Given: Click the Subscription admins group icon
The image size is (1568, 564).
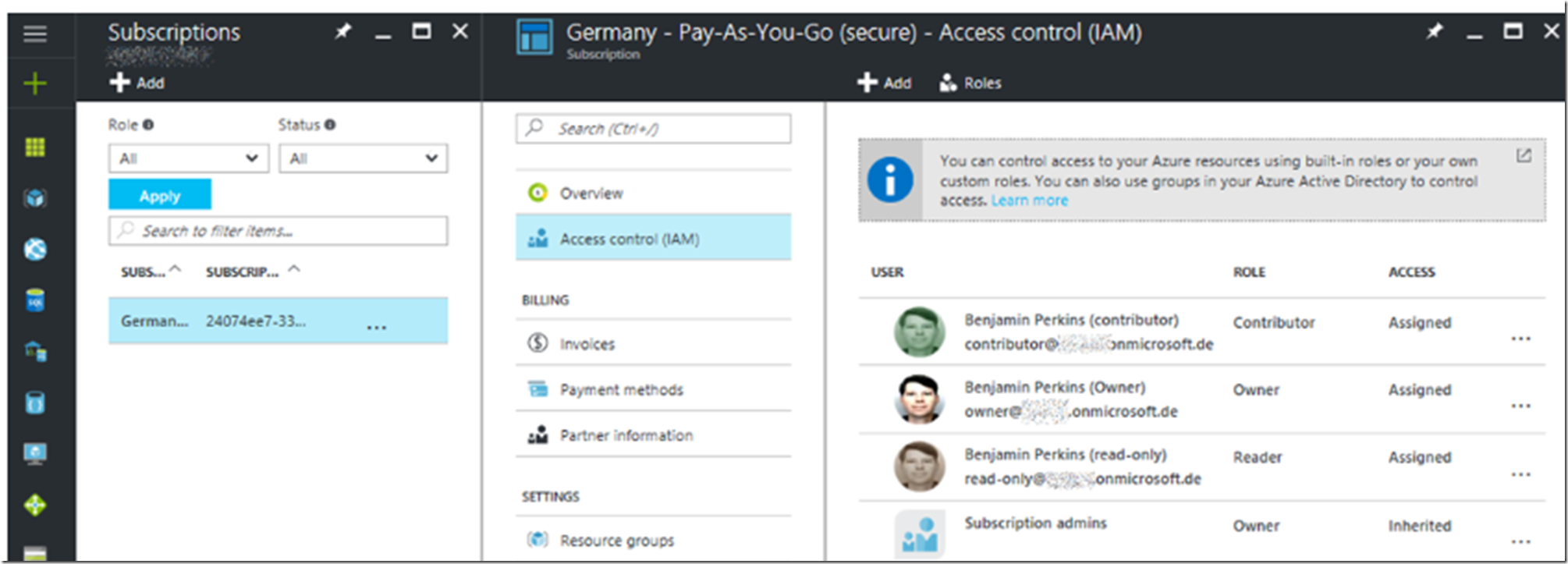Looking at the screenshot, I should pyautogui.click(x=919, y=534).
